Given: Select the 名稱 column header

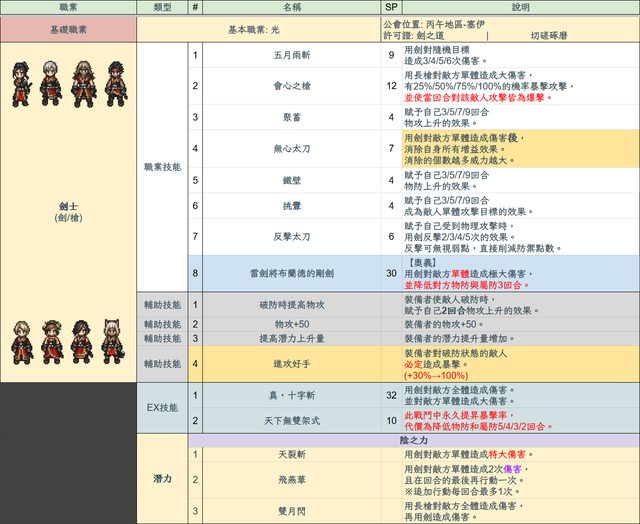Looking at the screenshot, I should click(291, 7).
